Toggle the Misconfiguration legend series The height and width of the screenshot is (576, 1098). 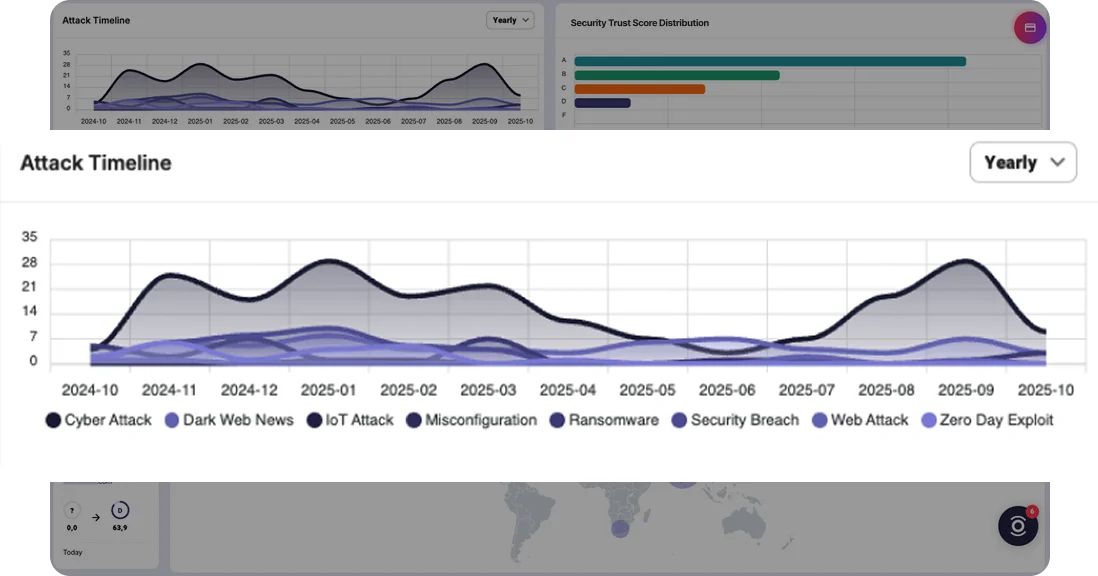pos(471,420)
